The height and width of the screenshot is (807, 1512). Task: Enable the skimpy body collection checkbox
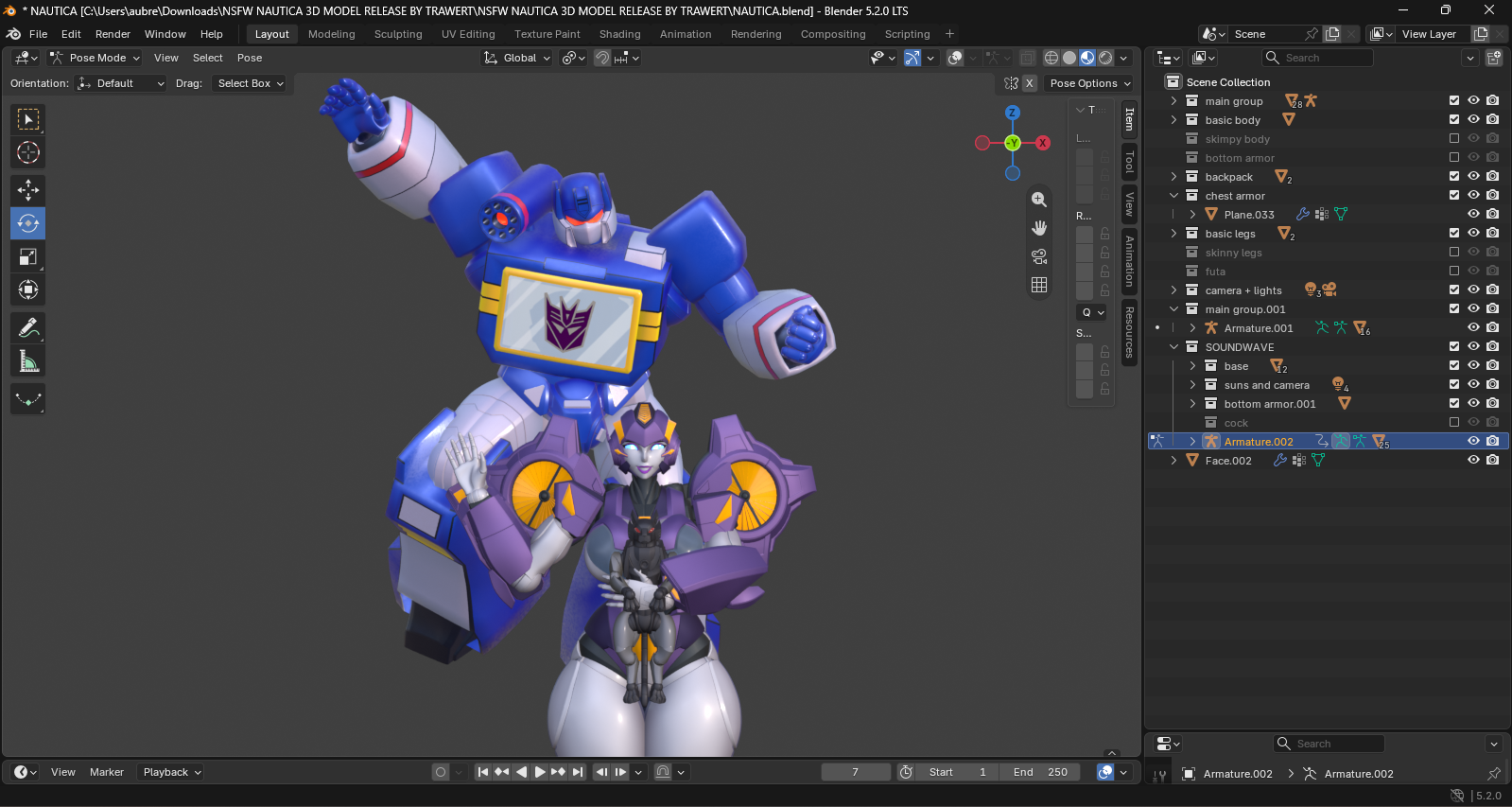click(x=1454, y=139)
